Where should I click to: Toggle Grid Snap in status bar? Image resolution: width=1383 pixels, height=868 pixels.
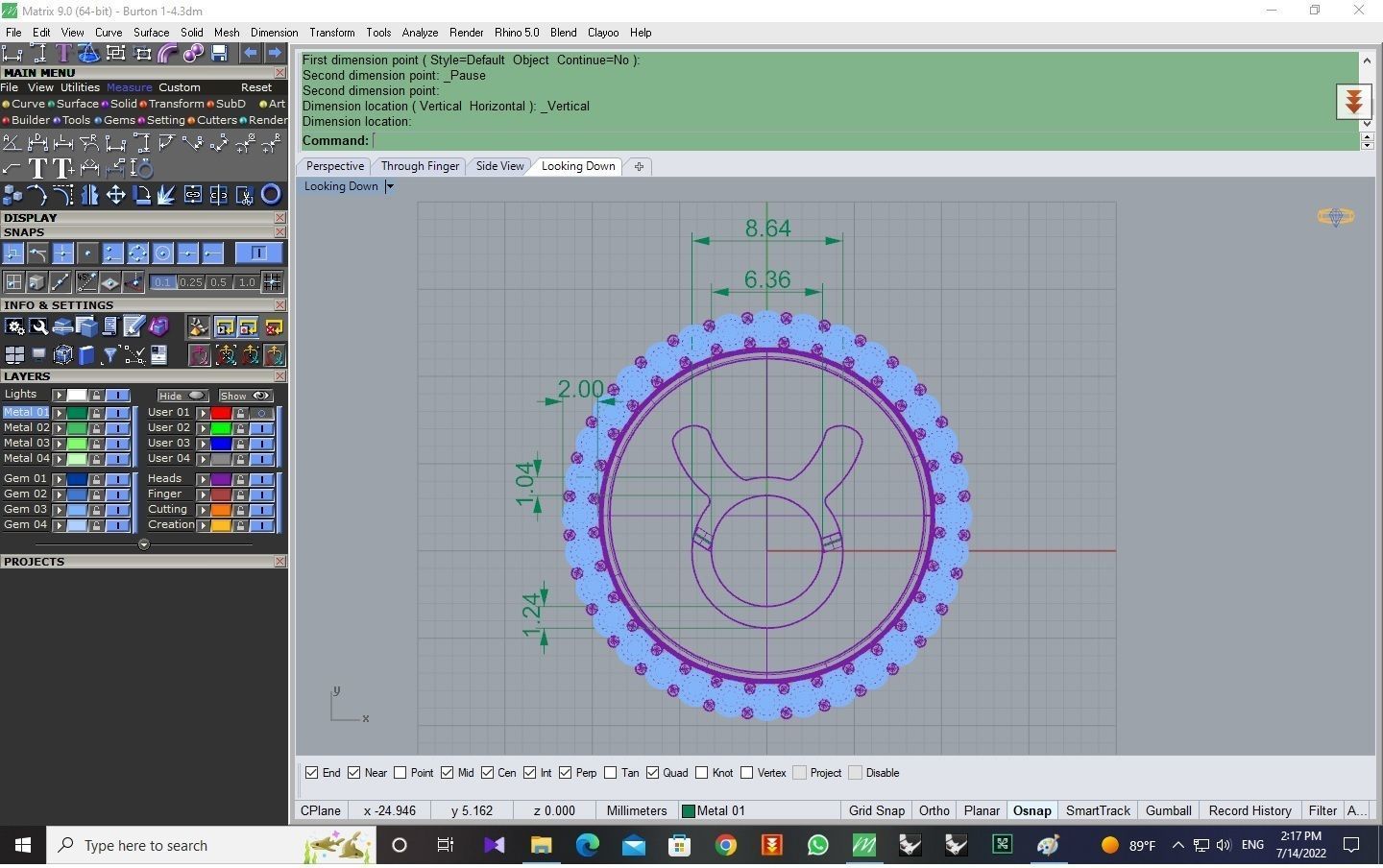(876, 811)
